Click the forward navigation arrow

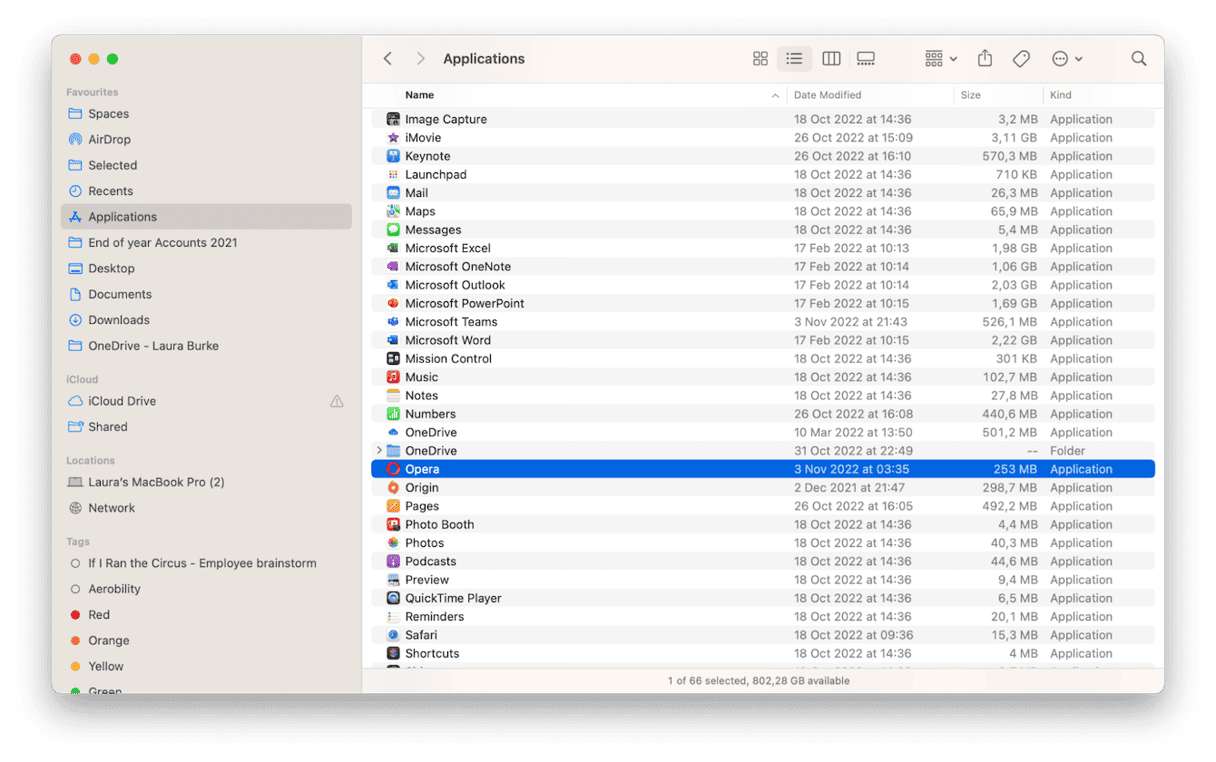419,59
